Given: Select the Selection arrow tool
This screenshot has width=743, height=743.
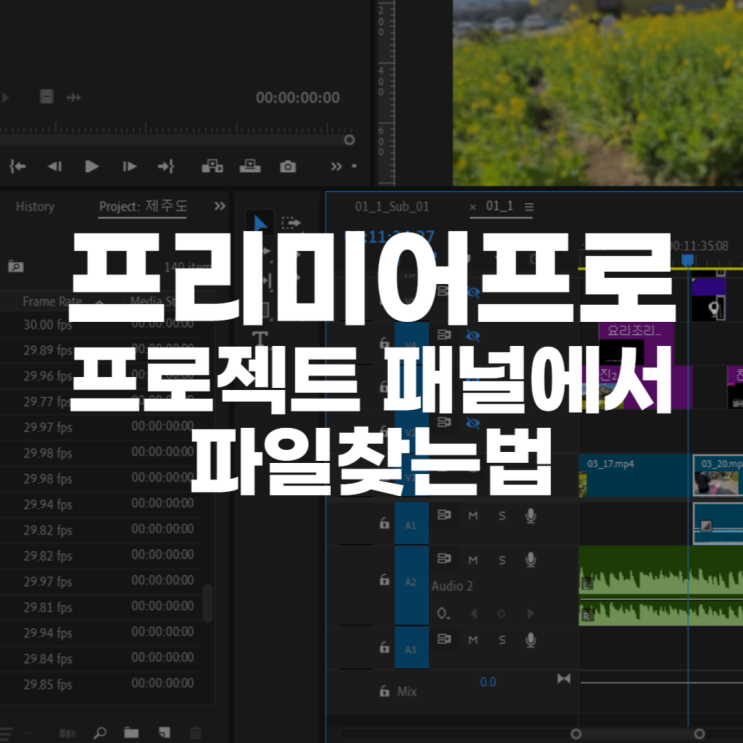Looking at the screenshot, I should [260, 223].
